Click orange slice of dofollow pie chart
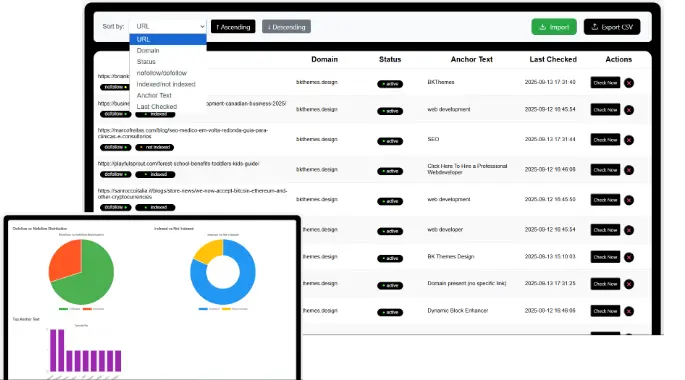 click(x=66, y=260)
